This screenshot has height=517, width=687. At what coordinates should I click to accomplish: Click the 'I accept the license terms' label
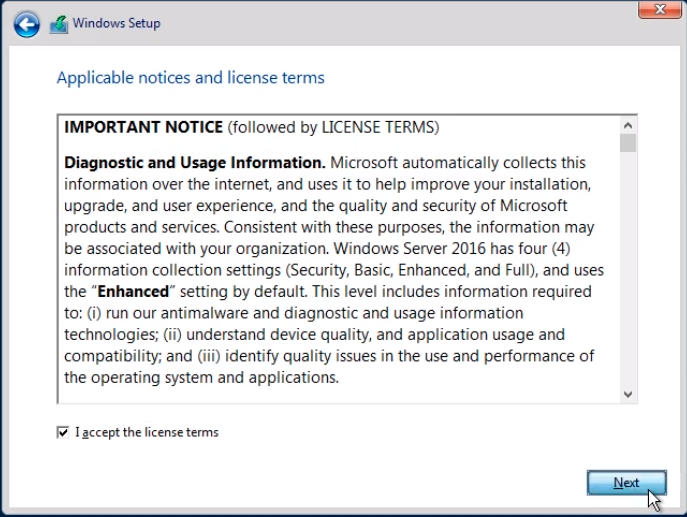[147, 432]
